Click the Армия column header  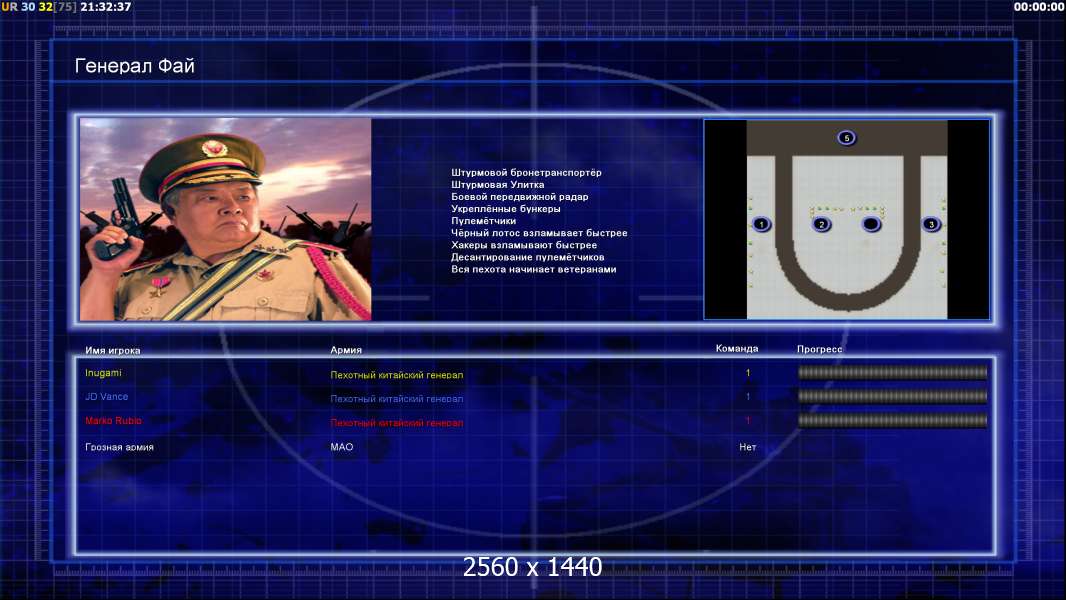(x=346, y=350)
